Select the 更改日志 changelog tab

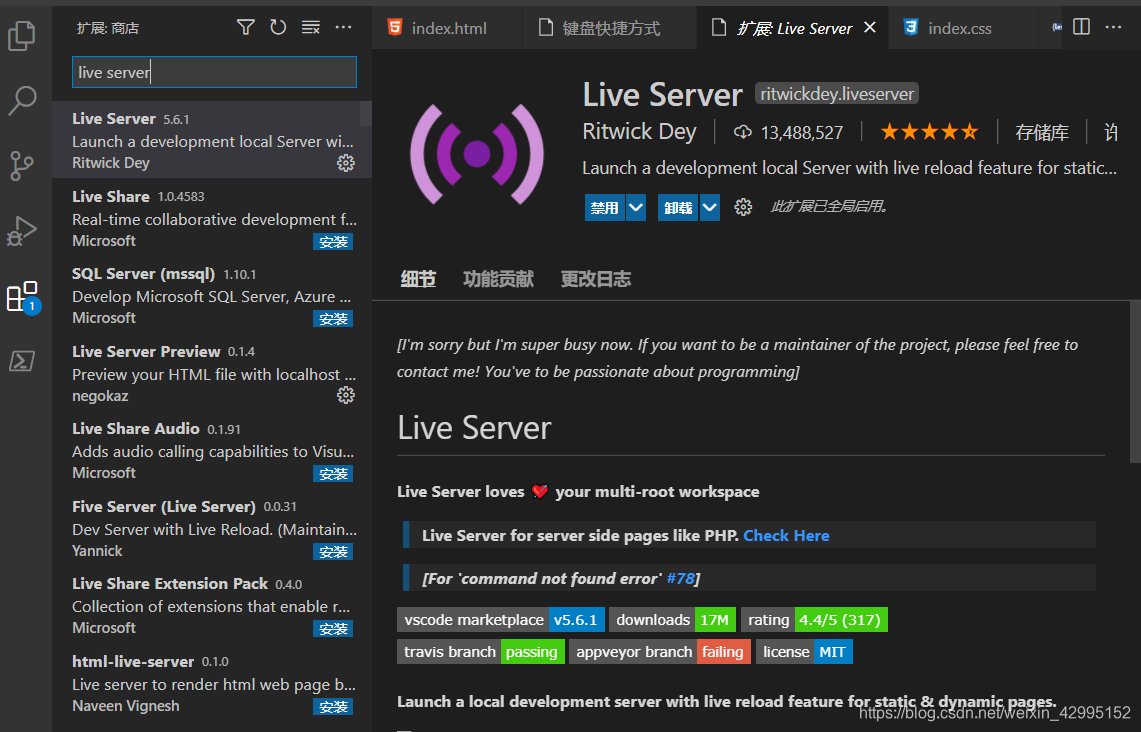point(596,279)
